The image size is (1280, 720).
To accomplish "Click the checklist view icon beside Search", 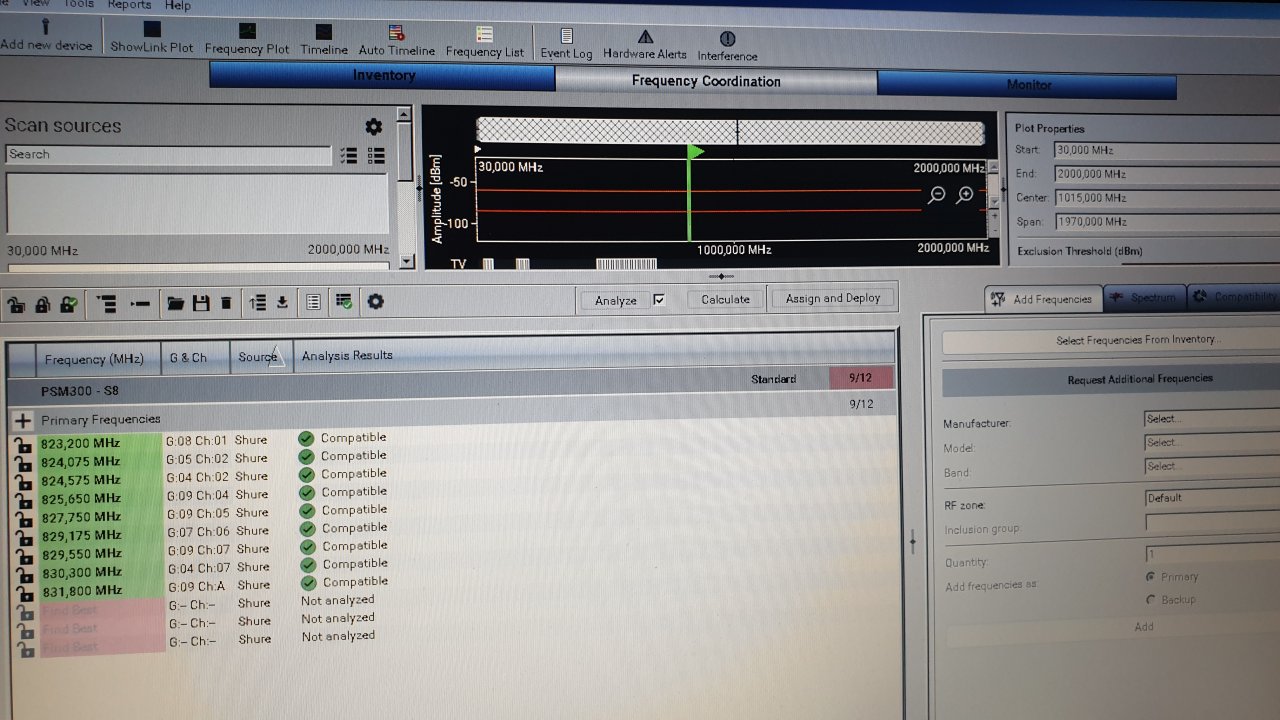I will coord(349,155).
